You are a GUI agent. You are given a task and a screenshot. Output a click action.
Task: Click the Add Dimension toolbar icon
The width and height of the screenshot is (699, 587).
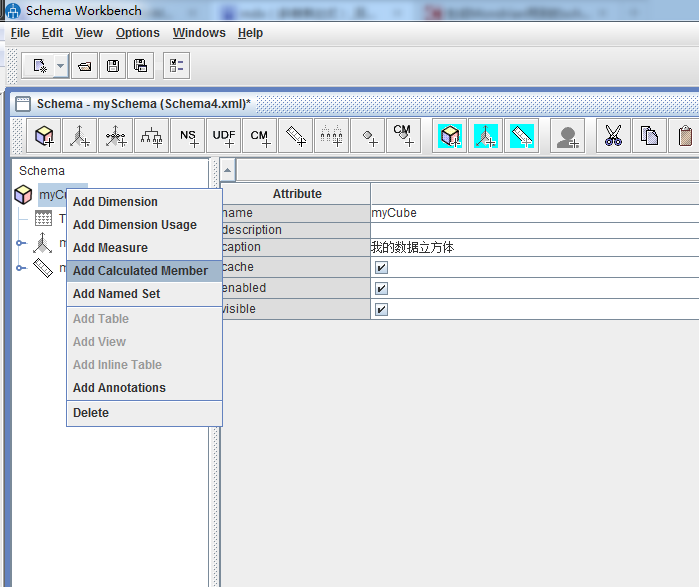(80, 136)
